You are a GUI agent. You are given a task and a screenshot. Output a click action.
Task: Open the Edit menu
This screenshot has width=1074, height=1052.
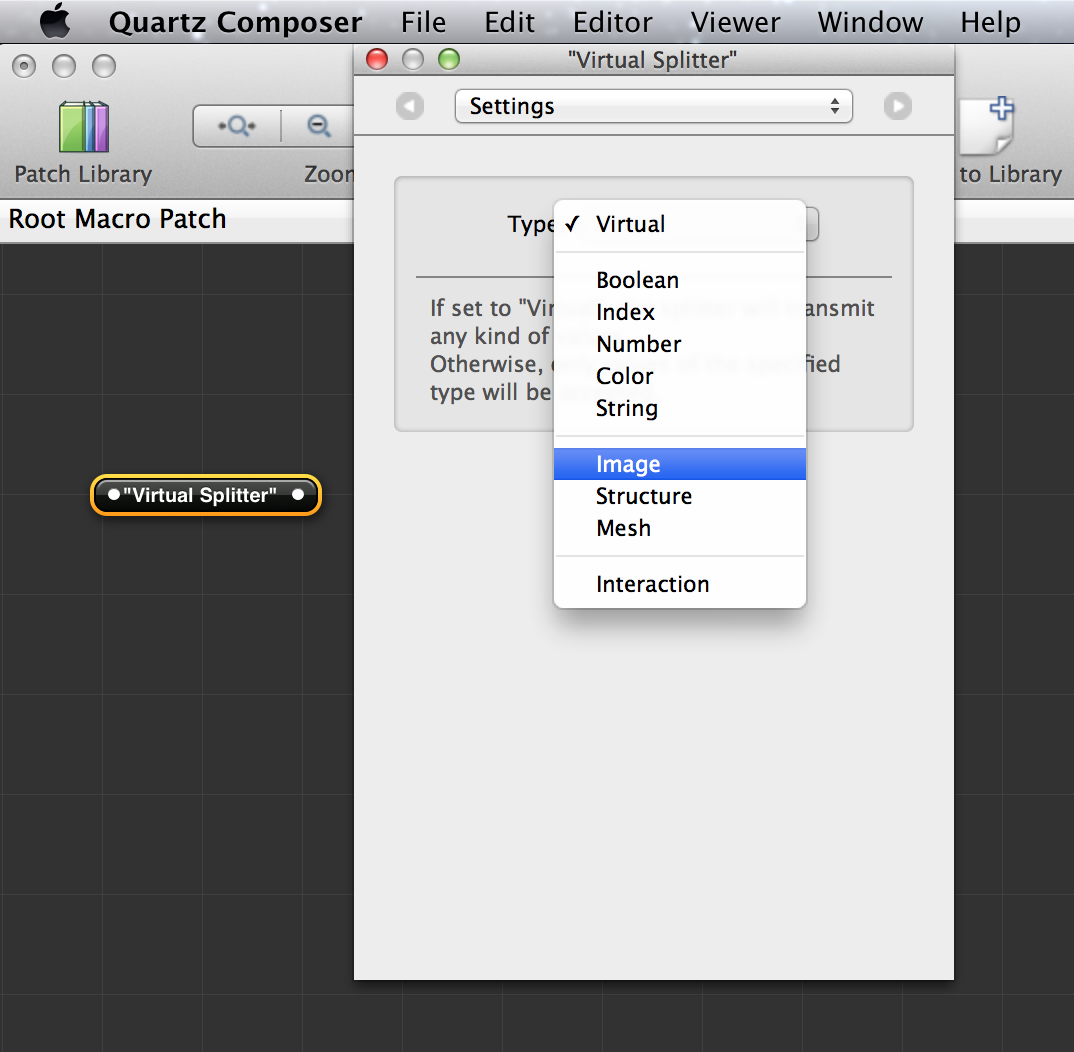509,22
